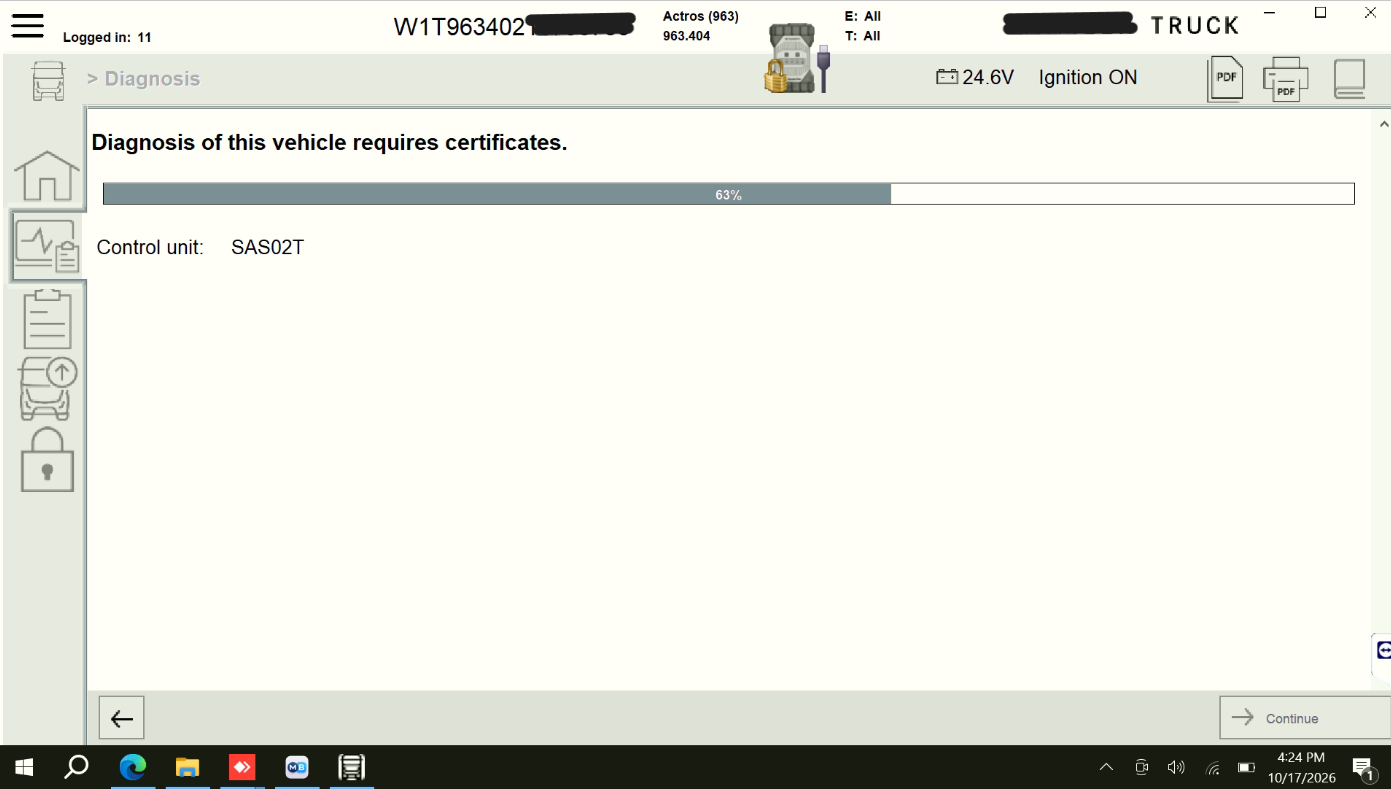Click the Meet Now camera tray icon
The image size is (1391, 789).
point(1141,767)
